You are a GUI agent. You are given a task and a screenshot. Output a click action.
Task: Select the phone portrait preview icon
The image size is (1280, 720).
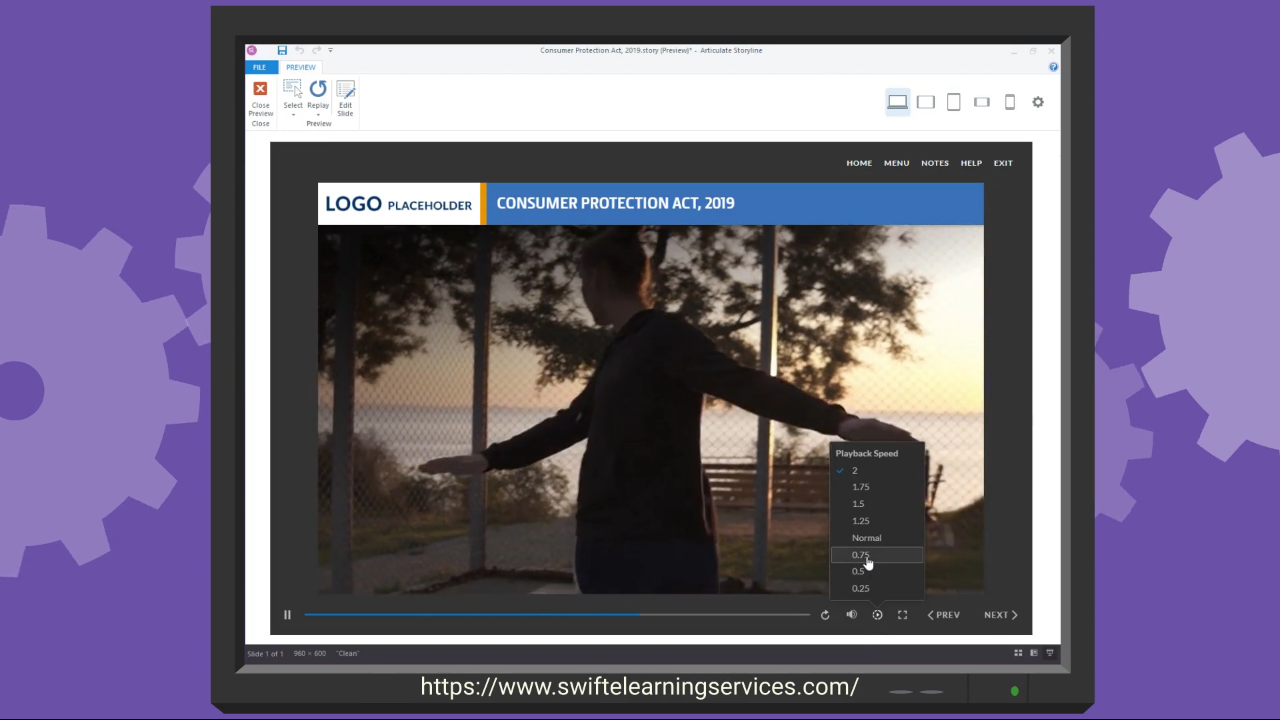1010,102
